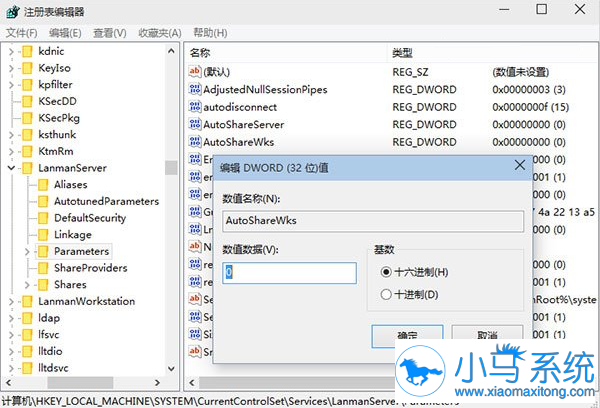Viewport: 600px width, 408px height.
Task: Click the 名称 column header
Action: coord(200,53)
